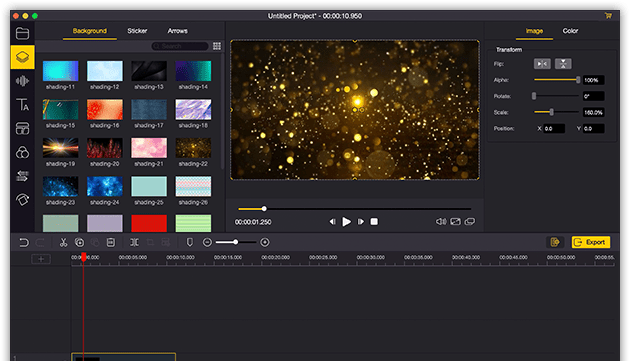The height and width of the screenshot is (361, 630).
Task: Open the Color properties tab
Action: coord(571,31)
